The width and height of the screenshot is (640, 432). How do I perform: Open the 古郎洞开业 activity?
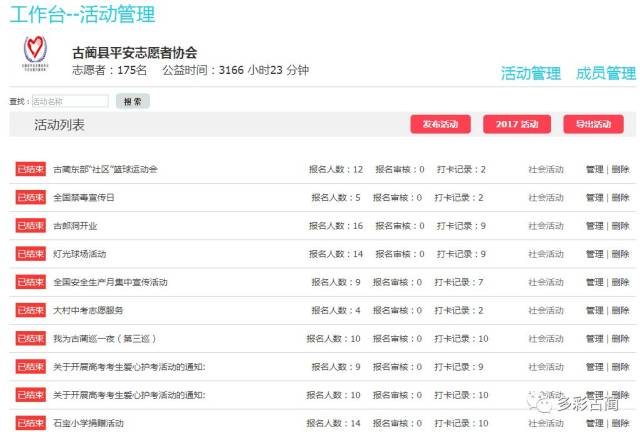tap(75, 226)
